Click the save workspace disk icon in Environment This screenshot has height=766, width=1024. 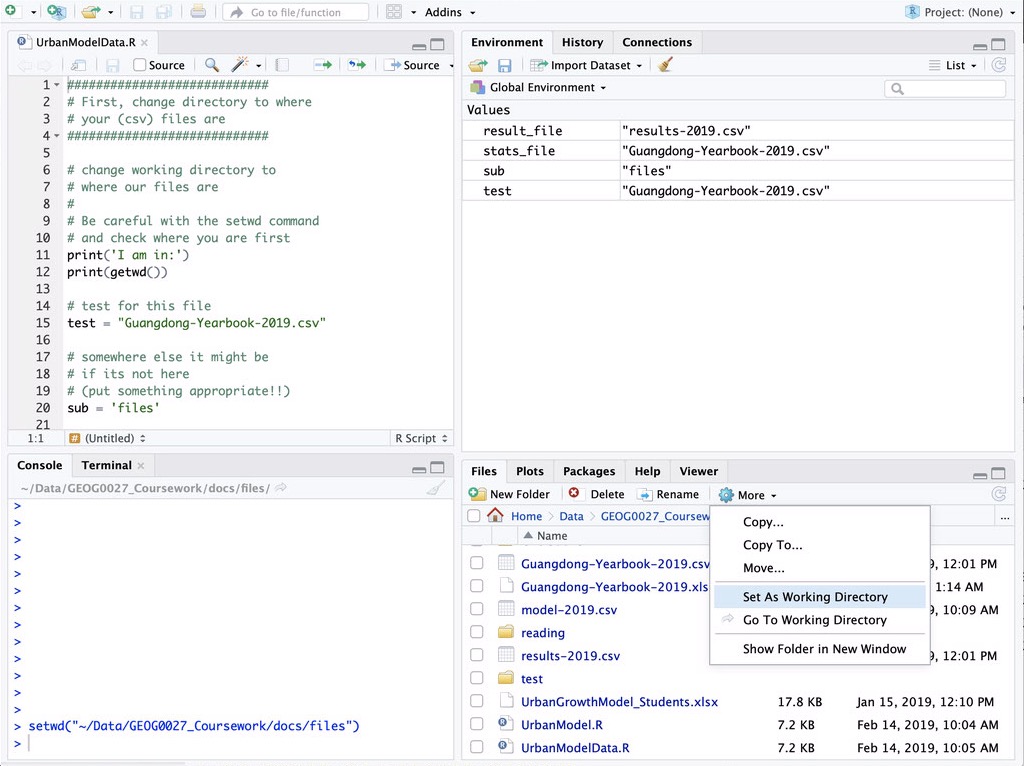click(504, 65)
